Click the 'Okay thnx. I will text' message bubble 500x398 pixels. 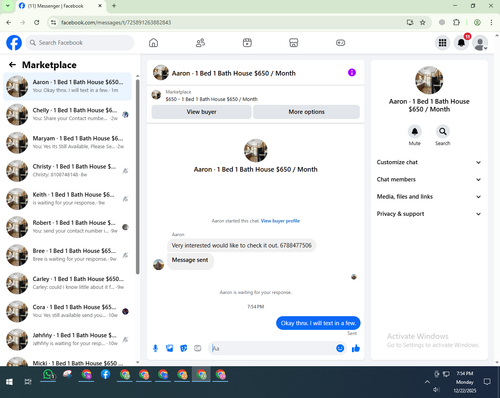click(318, 323)
